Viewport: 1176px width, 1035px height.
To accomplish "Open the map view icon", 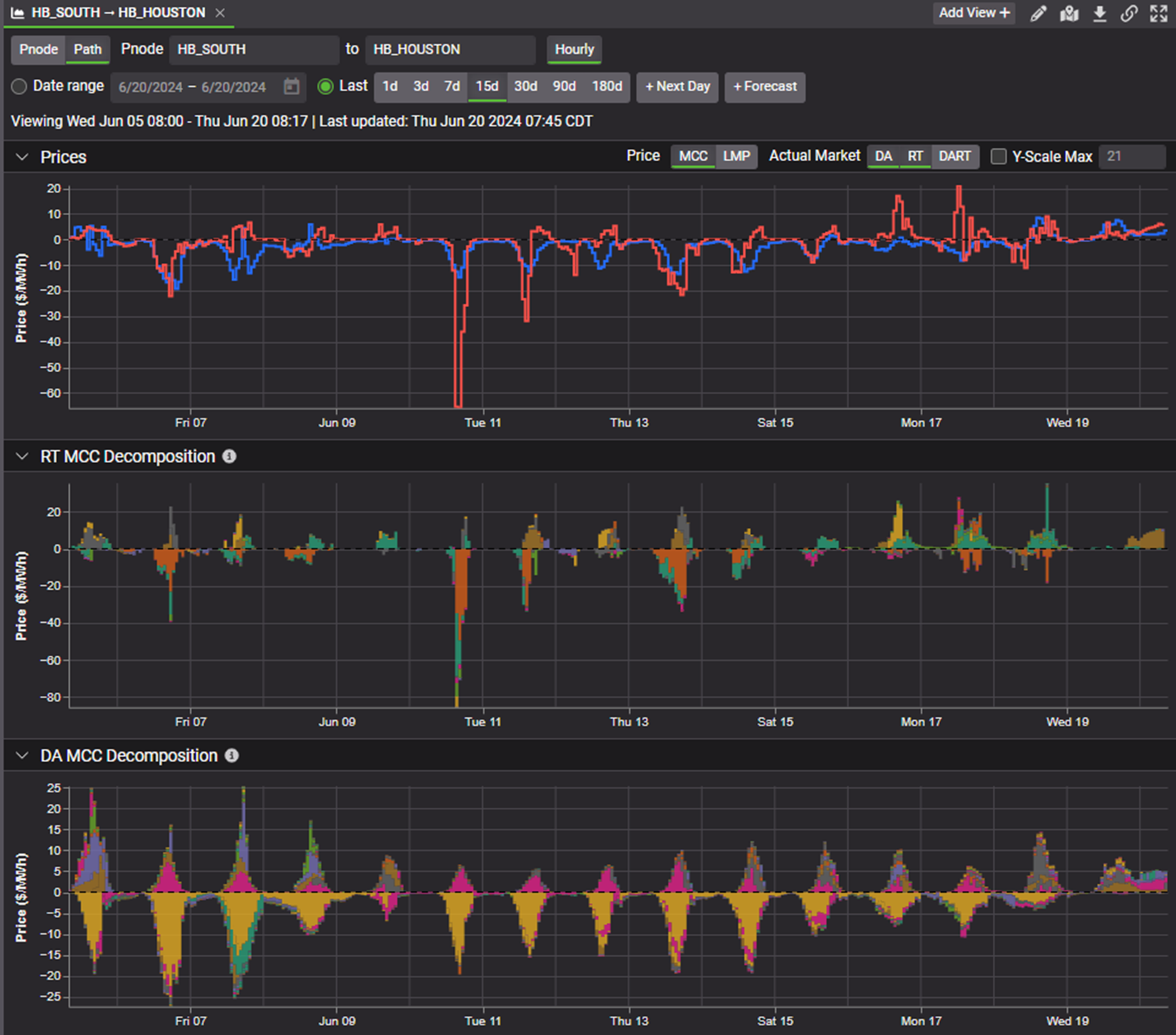I will pyautogui.click(x=1069, y=13).
